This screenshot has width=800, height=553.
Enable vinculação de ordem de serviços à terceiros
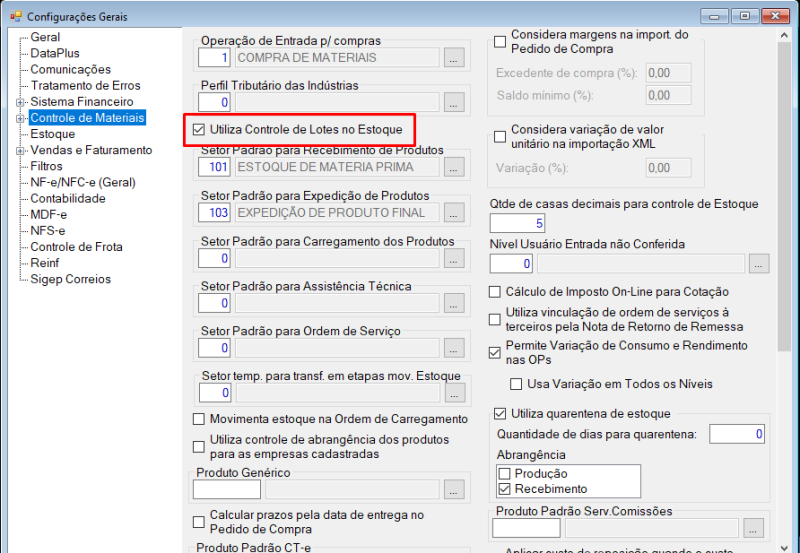pos(494,319)
